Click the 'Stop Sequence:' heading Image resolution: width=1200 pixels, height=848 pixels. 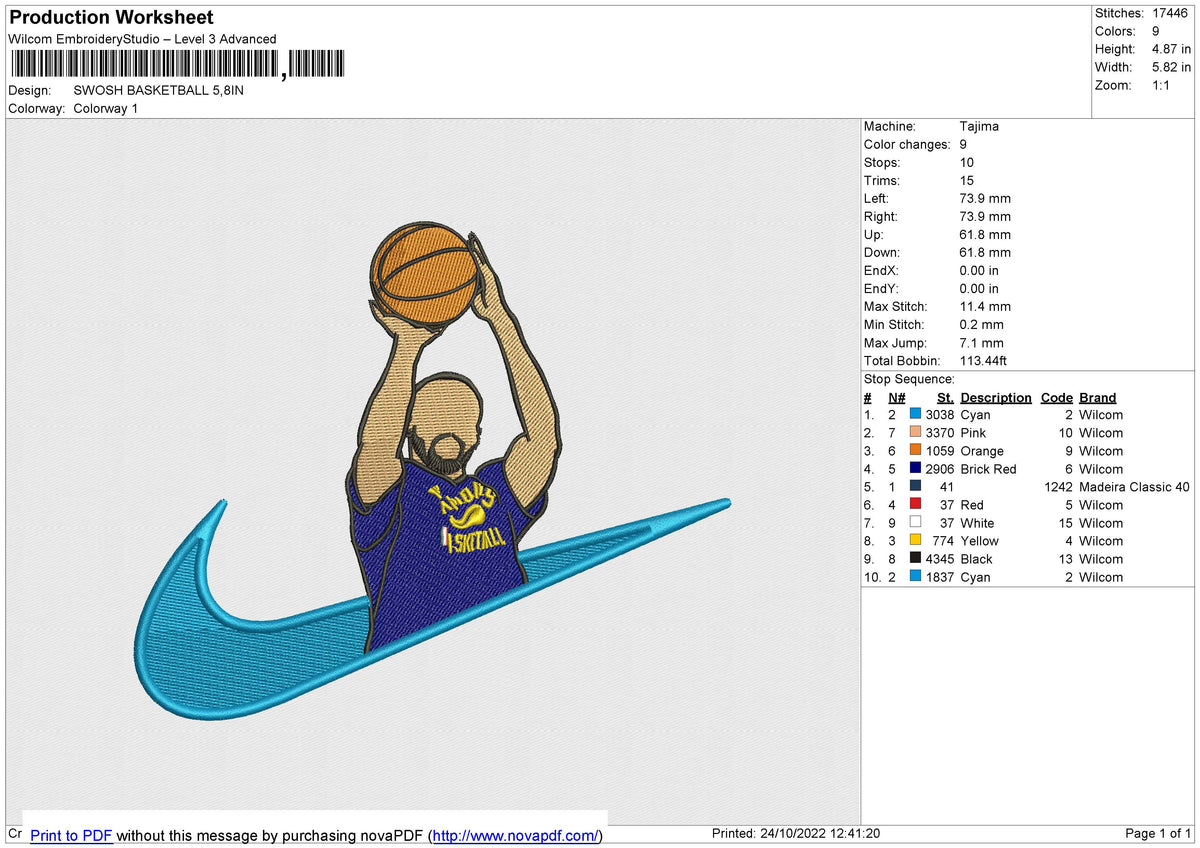point(909,379)
